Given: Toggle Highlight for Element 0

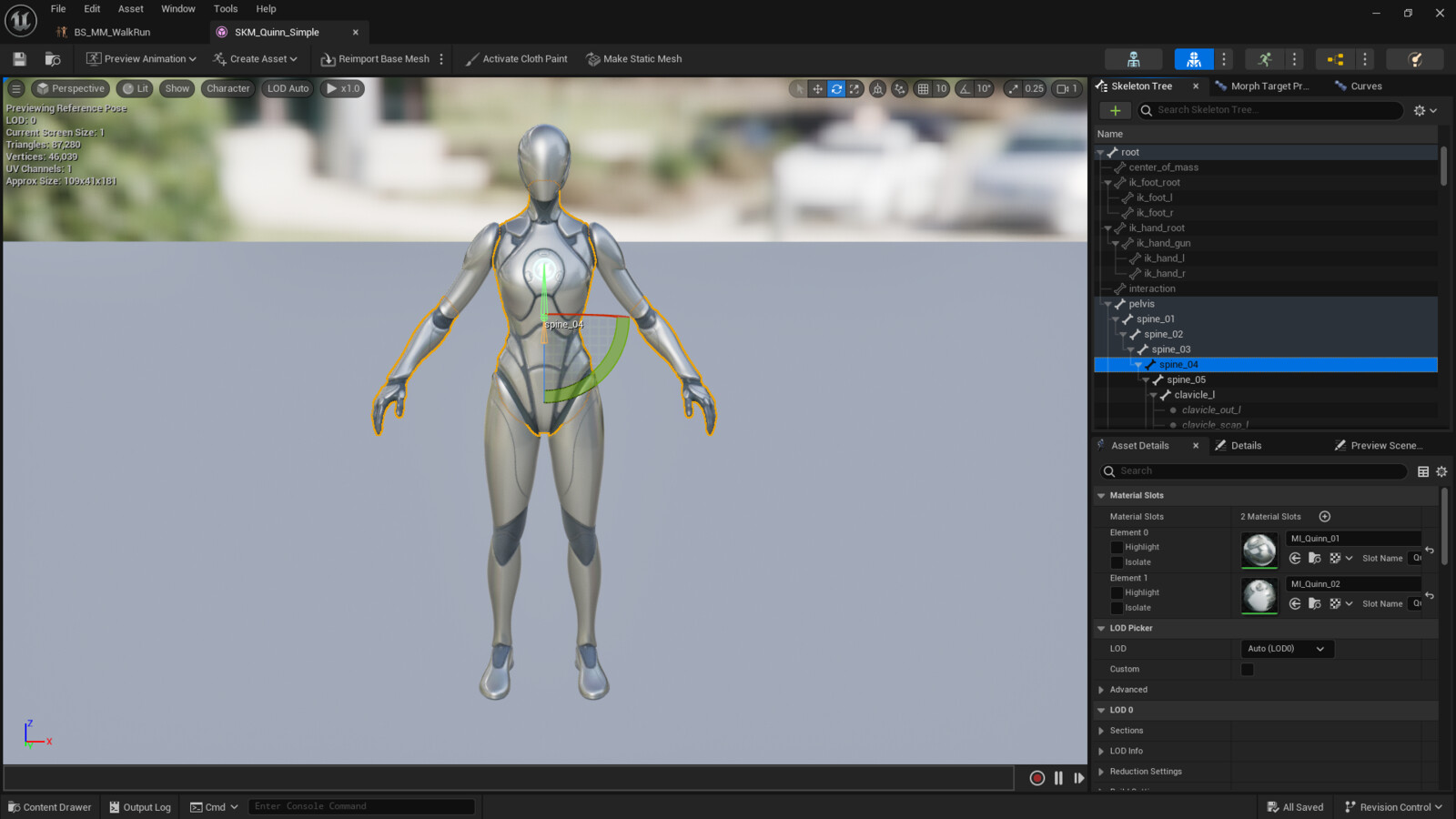Looking at the screenshot, I should point(1117,547).
